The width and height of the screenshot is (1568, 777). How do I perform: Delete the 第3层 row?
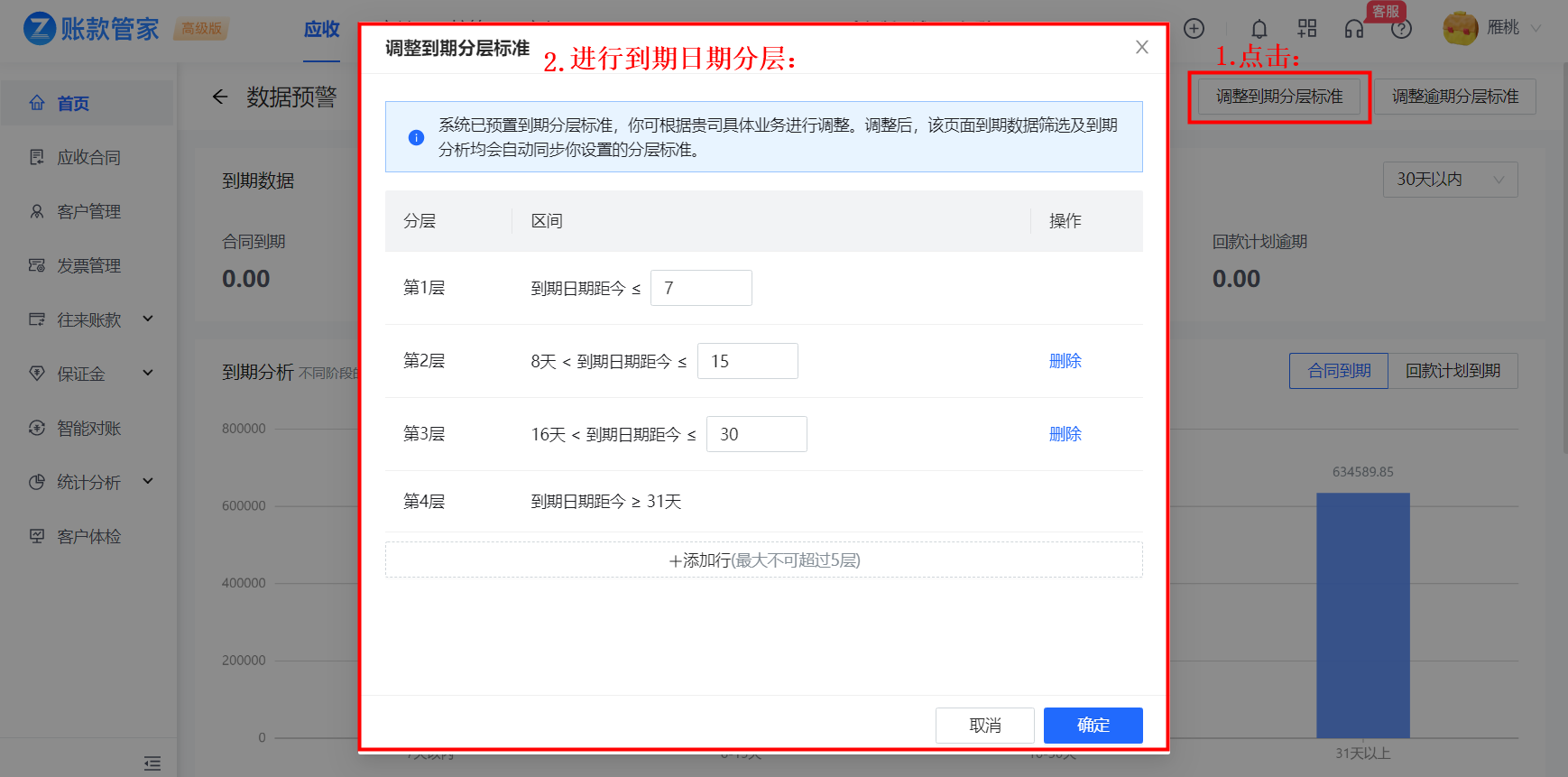[1065, 434]
